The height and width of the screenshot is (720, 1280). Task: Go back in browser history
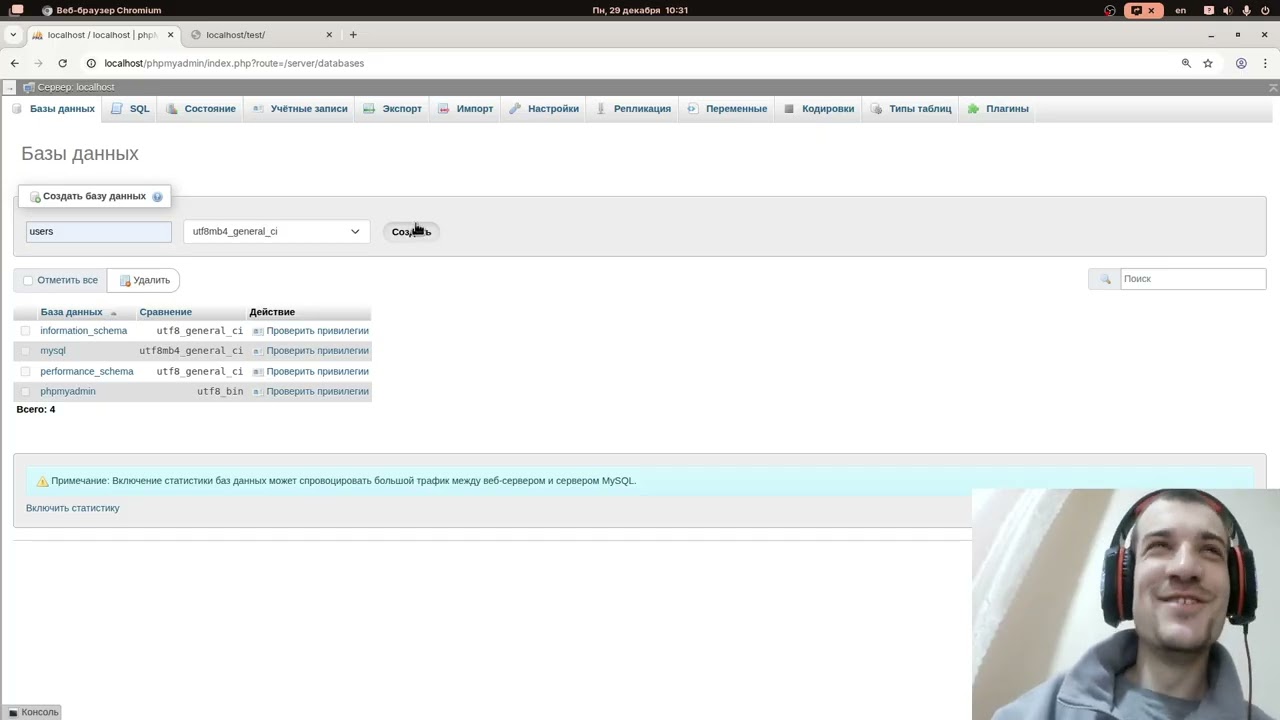pyautogui.click(x=14, y=63)
